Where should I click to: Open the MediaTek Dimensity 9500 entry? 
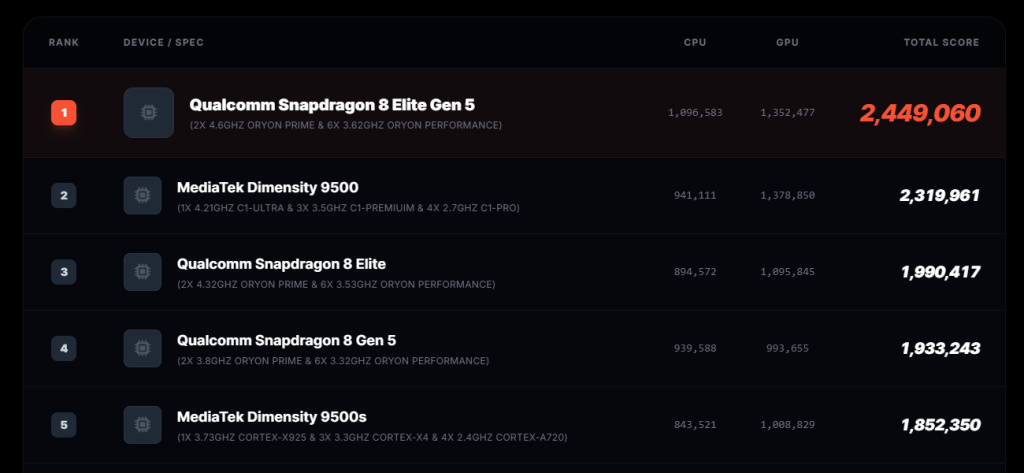[x=267, y=187]
